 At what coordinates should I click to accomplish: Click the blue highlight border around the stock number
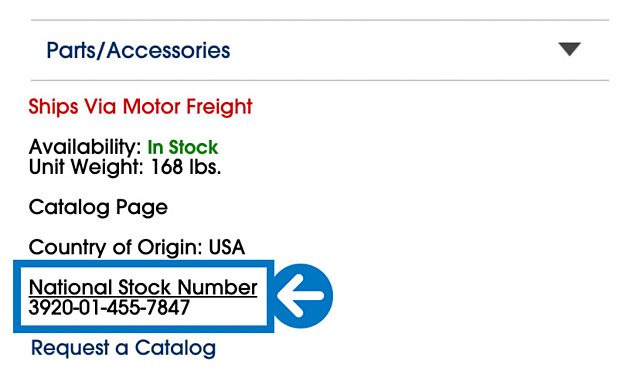tap(144, 264)
